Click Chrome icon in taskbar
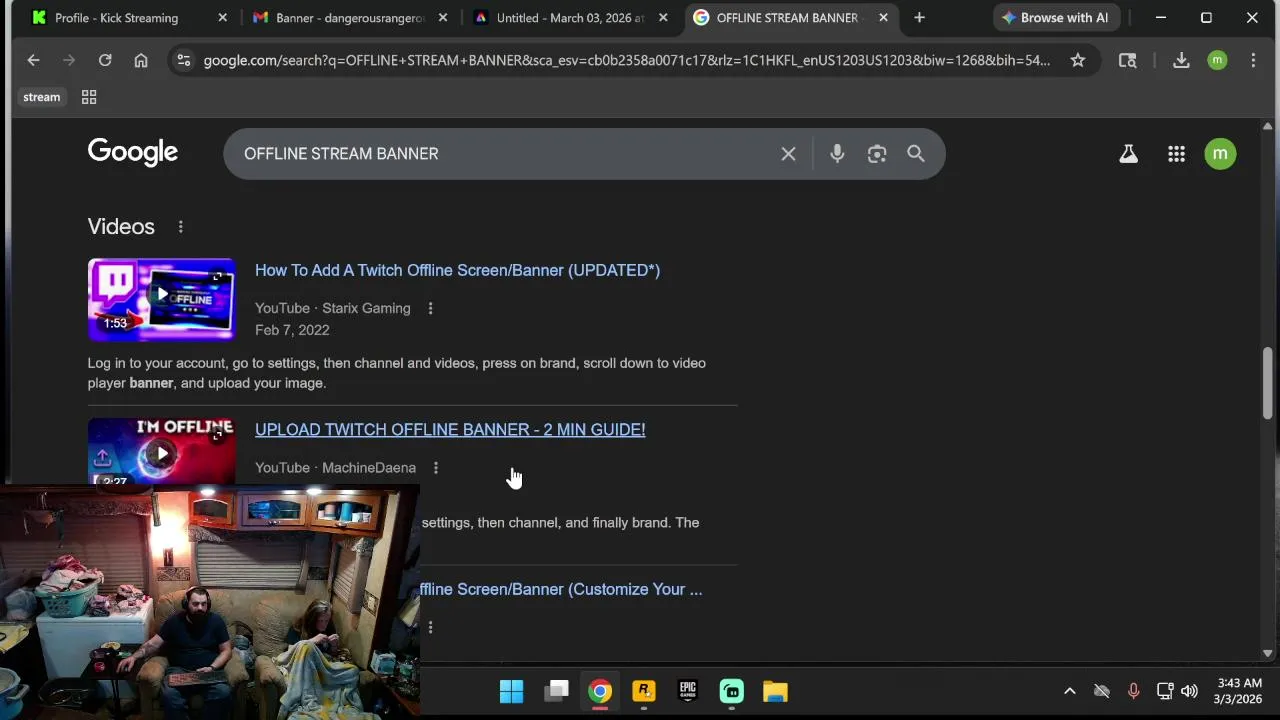This screenshot has height=720, width=1280. coord(600,691)
